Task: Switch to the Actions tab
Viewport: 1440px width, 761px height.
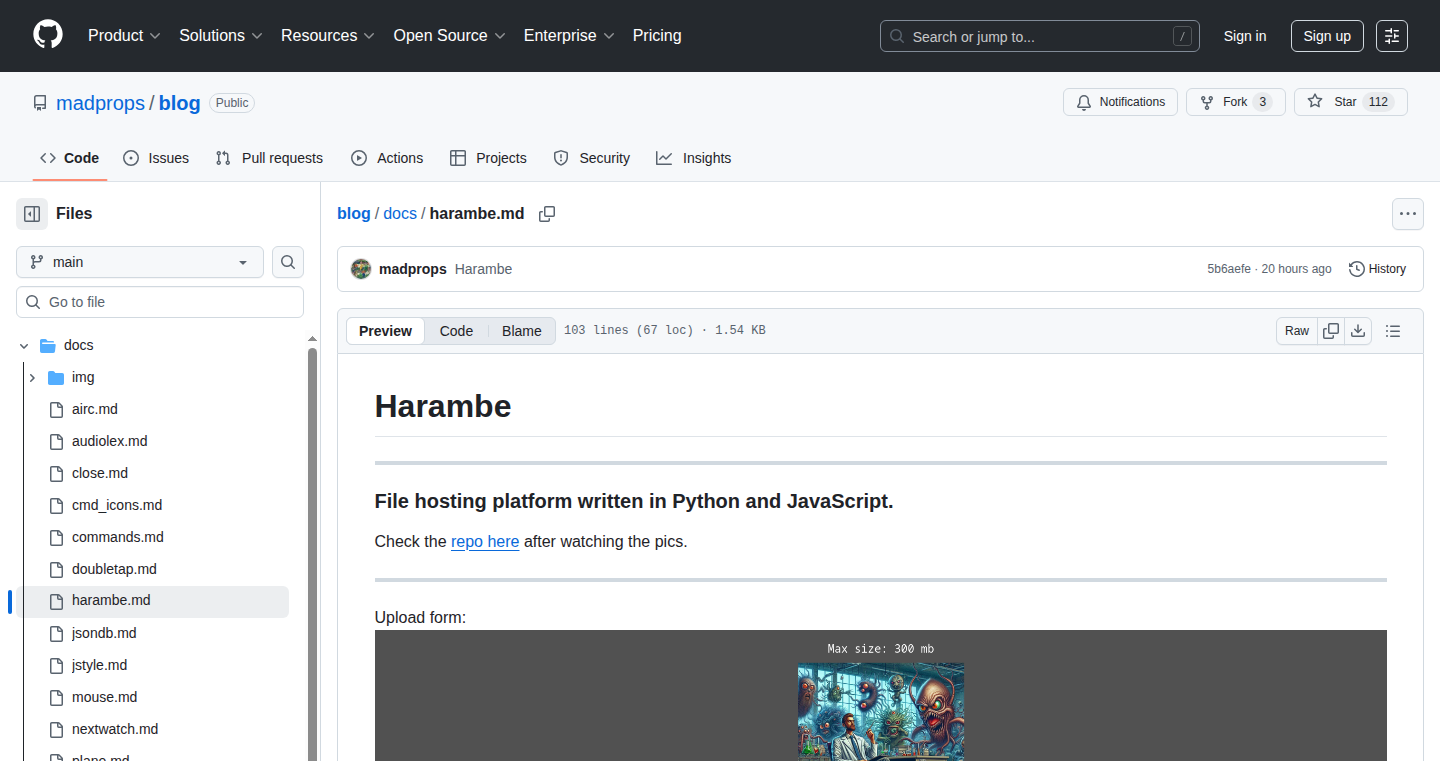Action: (x=387, y=158)
